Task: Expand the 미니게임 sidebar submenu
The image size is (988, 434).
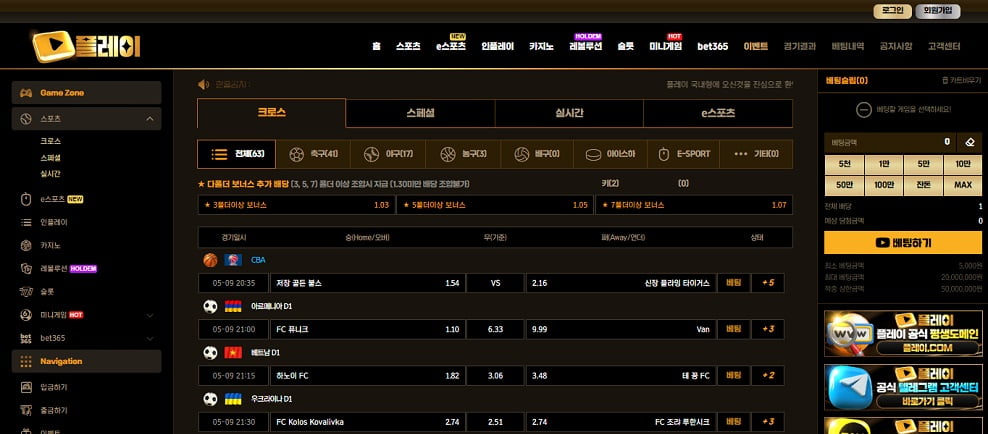Action: click(x=149, y=315)
